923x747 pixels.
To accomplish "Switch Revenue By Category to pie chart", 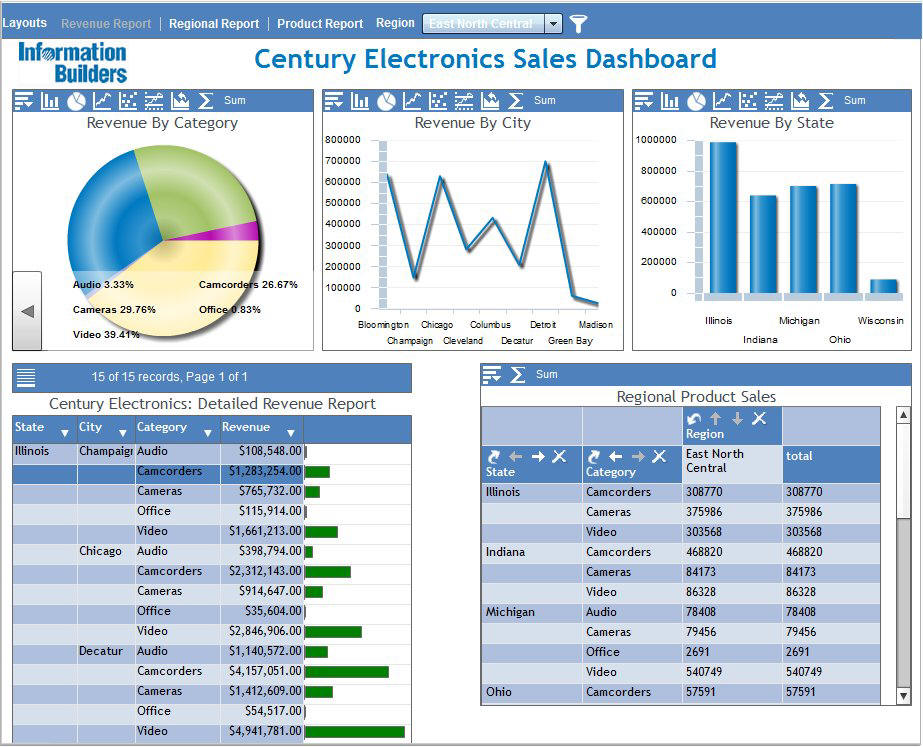I will pyautogui.click(x=76, y=101).
